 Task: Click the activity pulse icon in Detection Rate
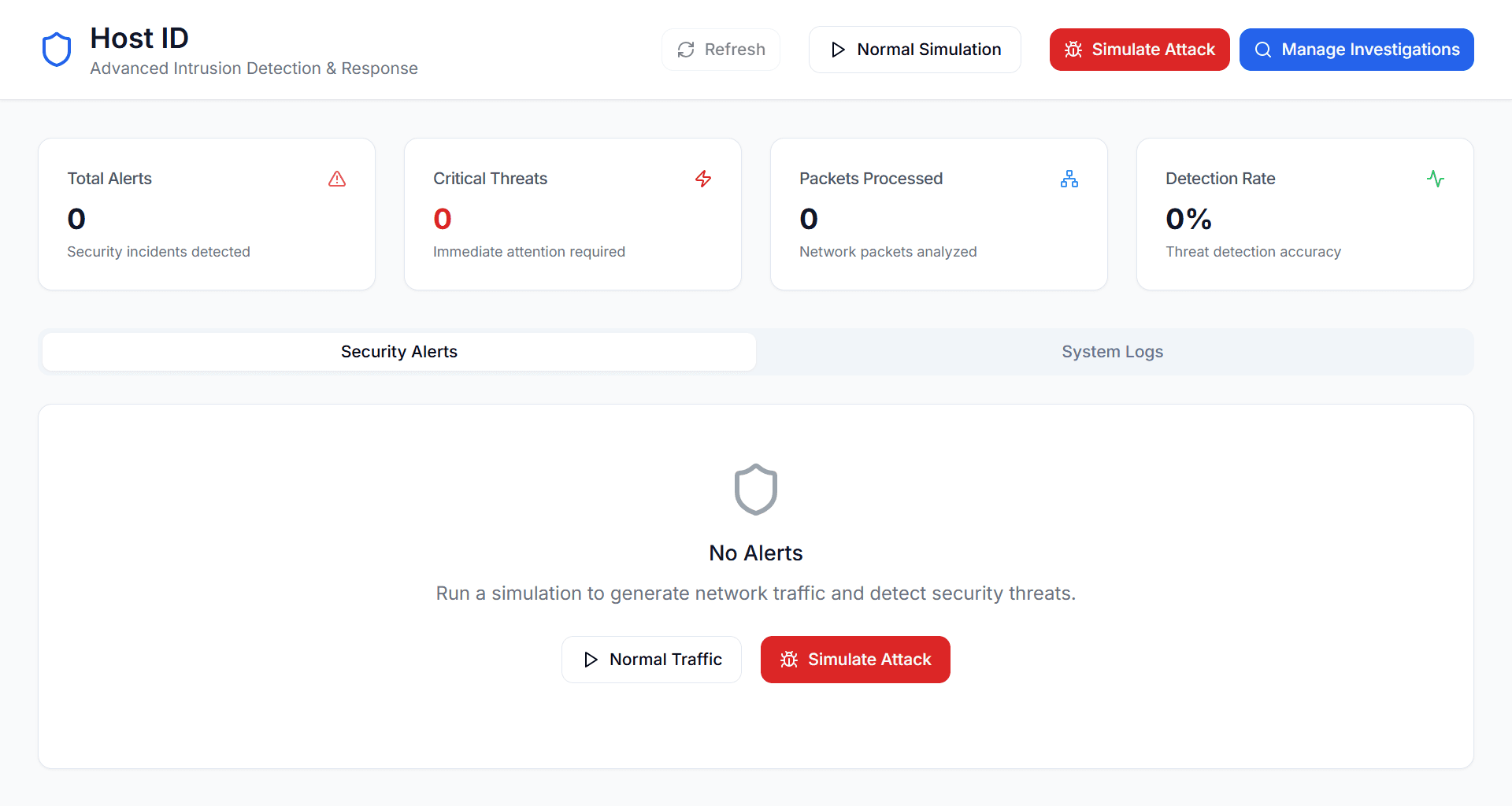coord(1435,179)
